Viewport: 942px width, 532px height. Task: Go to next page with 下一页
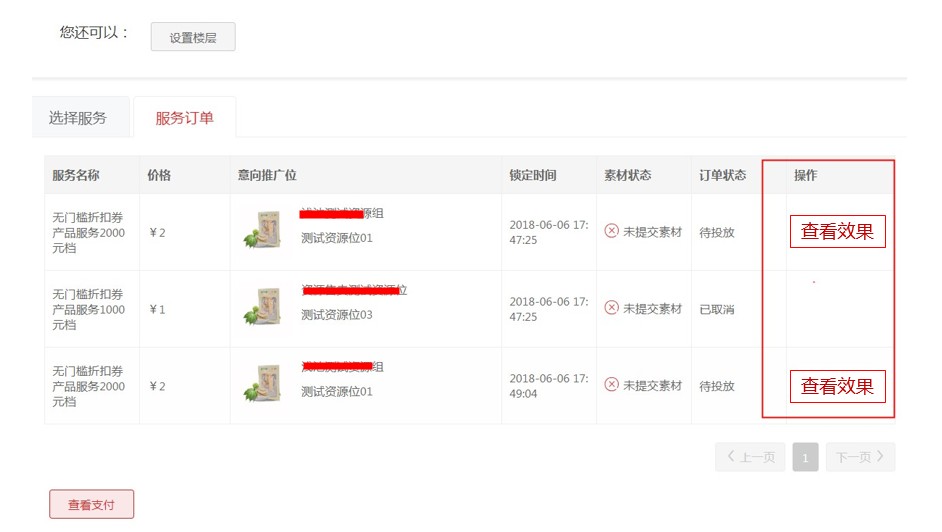click(859, 457)
